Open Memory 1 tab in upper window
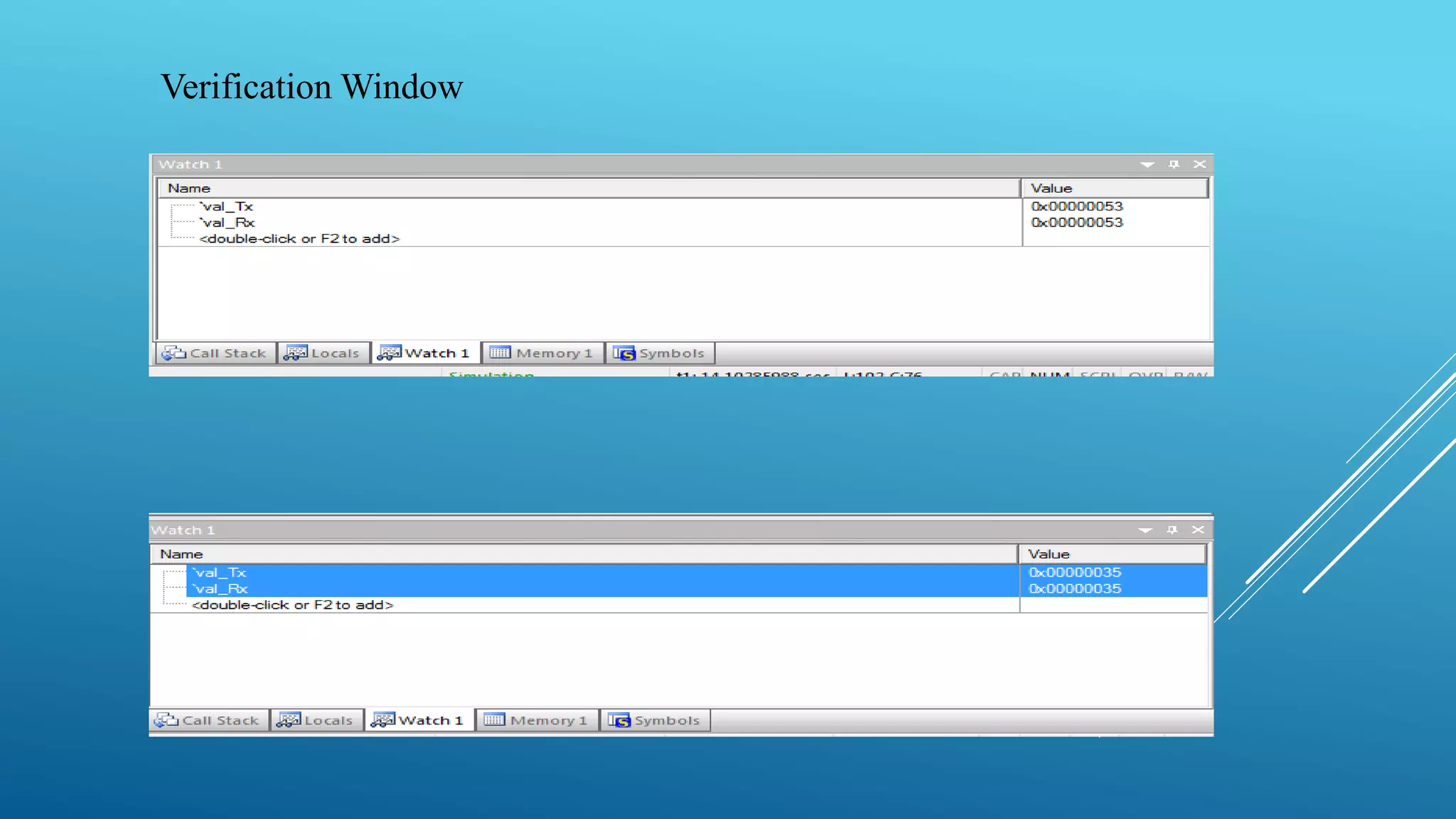This screenshot has height=819, width=1456. [x=542, y=353]
